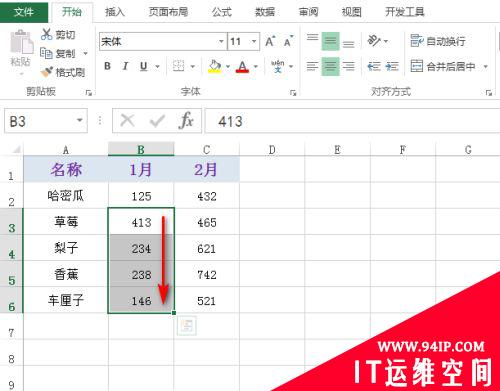Open the Formulas (公式) tab
This screenshot has height=391, width=500.
[222, 12]
